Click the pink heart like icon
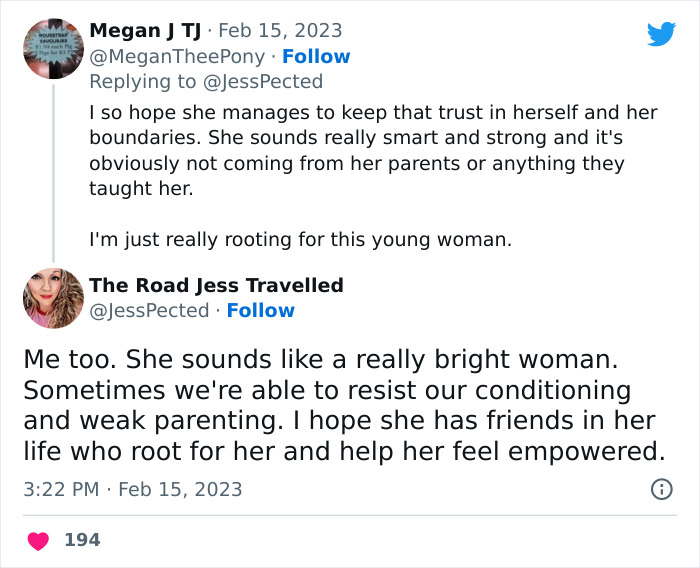 click(38, 541)
